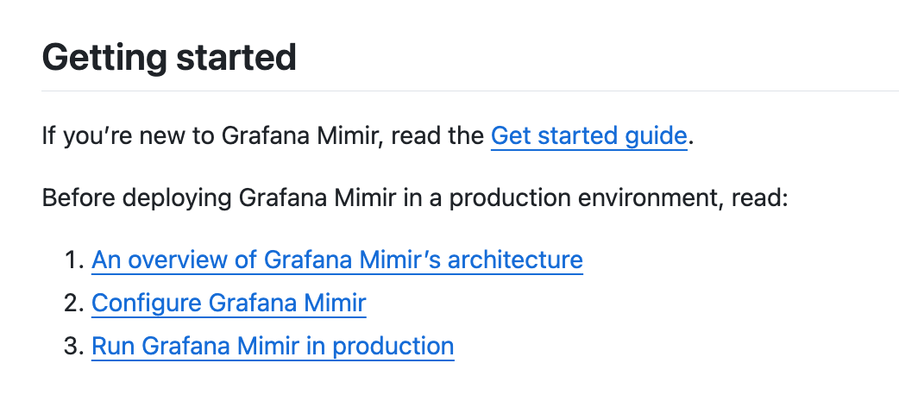Click list number 3 marker
Screen dimensions: 899x407
tap(71, 346)
